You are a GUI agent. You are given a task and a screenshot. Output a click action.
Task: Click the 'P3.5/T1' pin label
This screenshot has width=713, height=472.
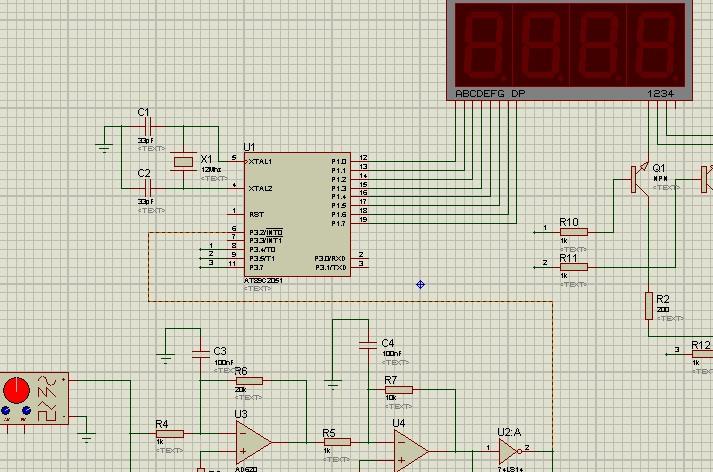point(262,258)
